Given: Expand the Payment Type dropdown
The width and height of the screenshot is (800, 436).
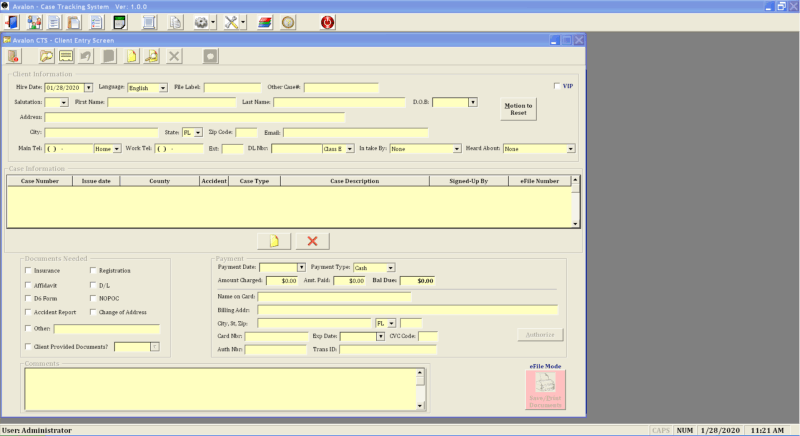Looking at the screenshot, I should click(x=390, y=268).
